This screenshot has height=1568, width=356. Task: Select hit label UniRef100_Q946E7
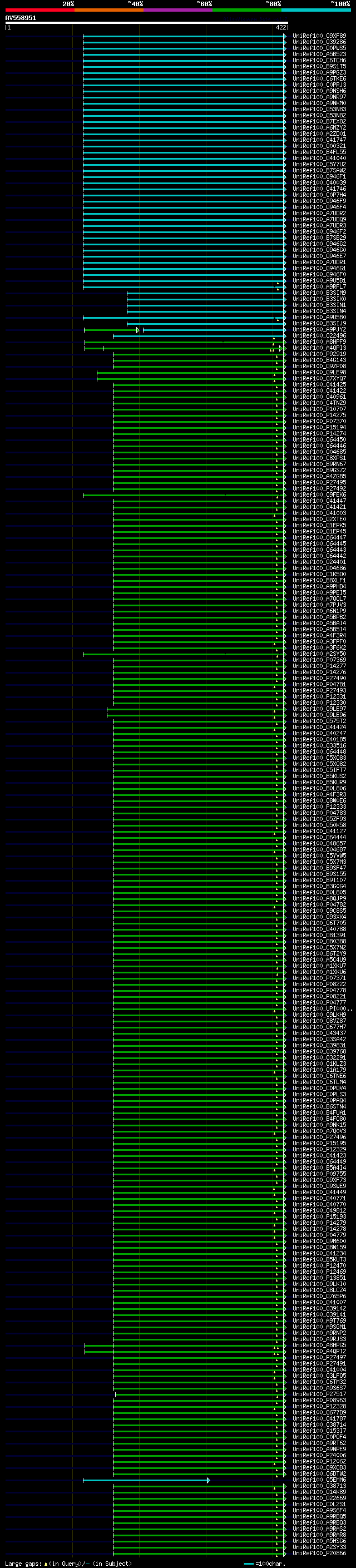coord(319,256)
